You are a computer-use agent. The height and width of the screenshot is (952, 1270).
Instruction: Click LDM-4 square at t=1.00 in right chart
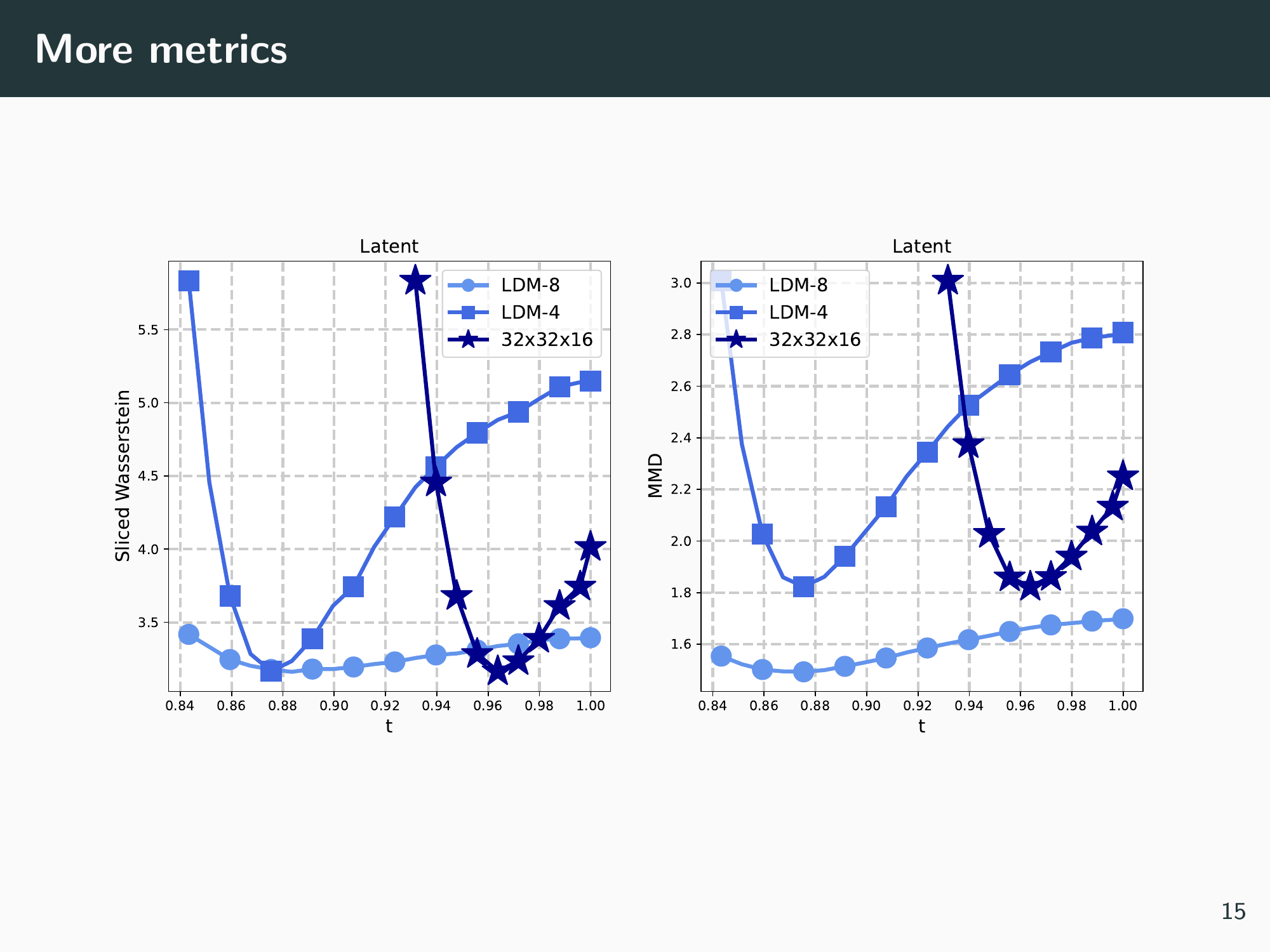[1123, 333]
